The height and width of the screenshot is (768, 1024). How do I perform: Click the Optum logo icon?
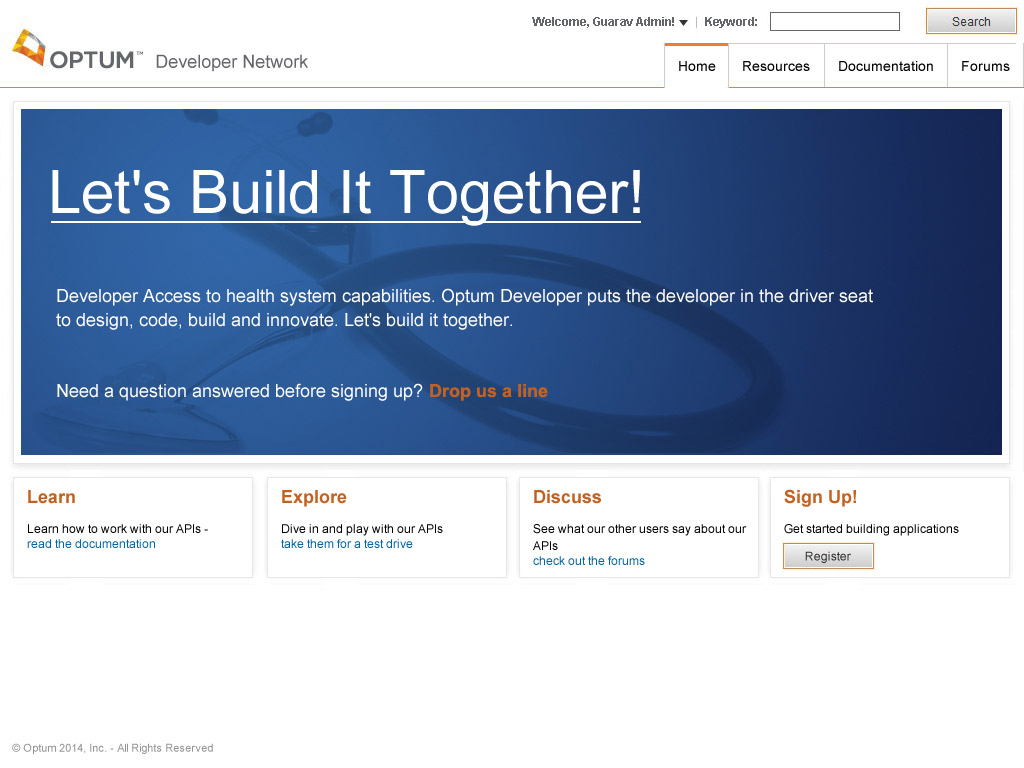(28, 48)
